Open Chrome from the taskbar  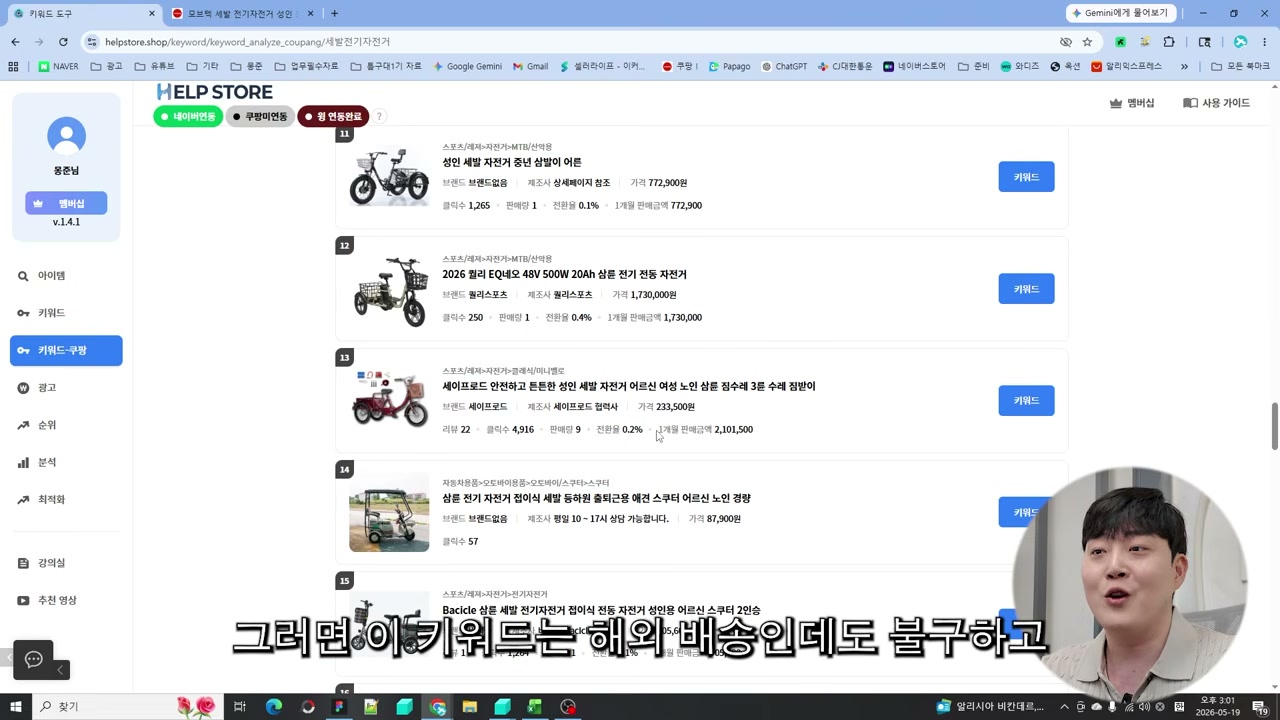(x=437, y=706)
